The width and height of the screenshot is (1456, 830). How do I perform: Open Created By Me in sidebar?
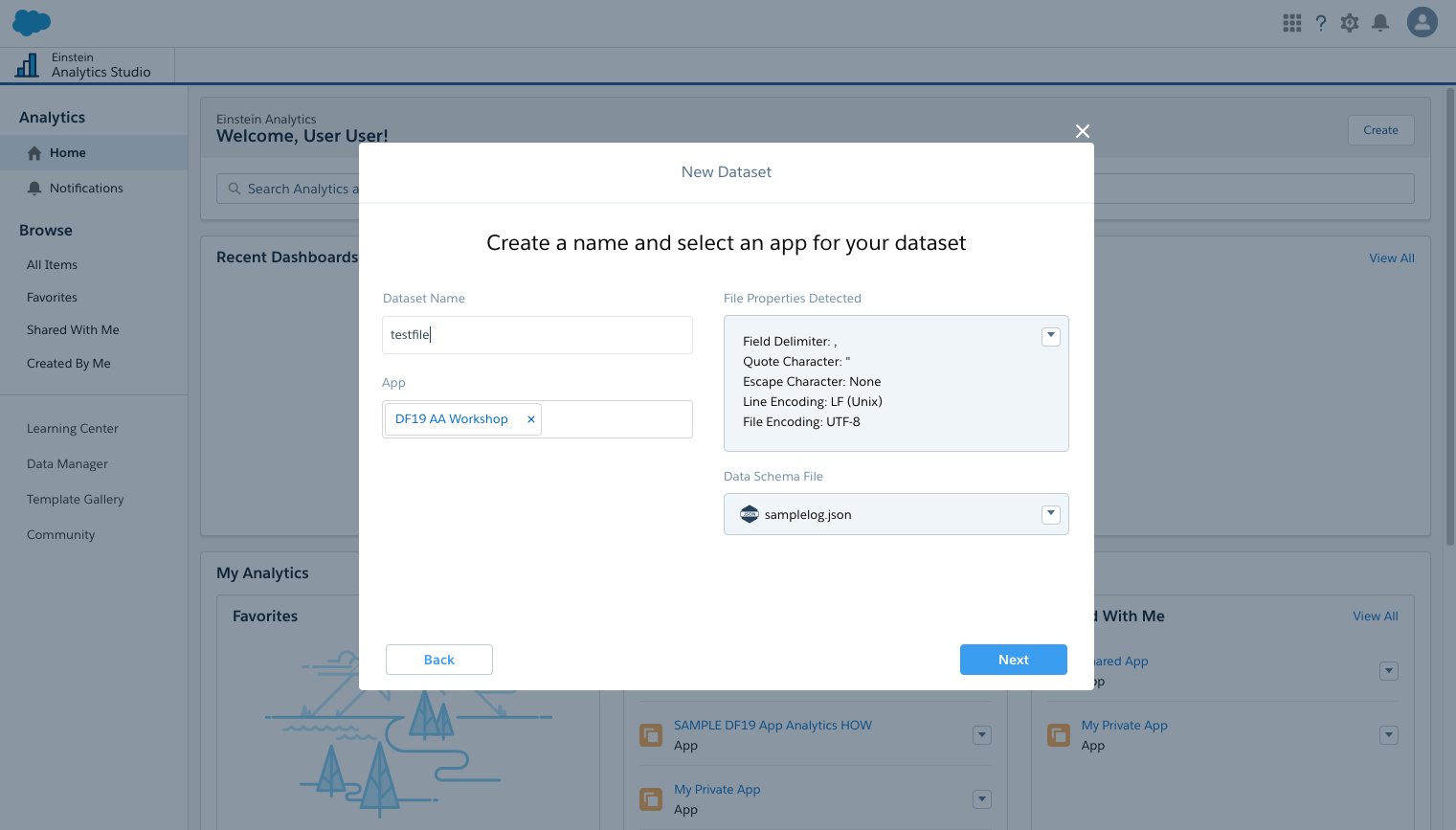click(69, 364)
